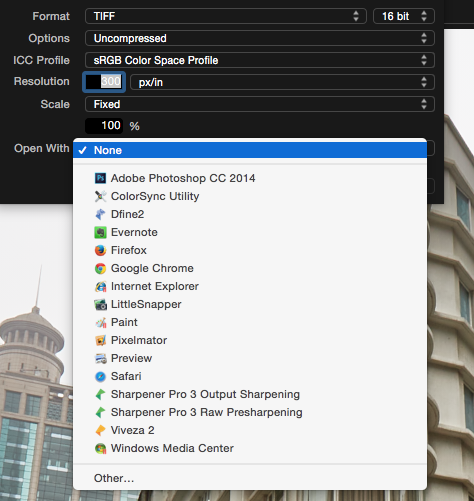Click the Pixelmator icon
The height and width of the screenshot is (501, 474).
[100, 340]
